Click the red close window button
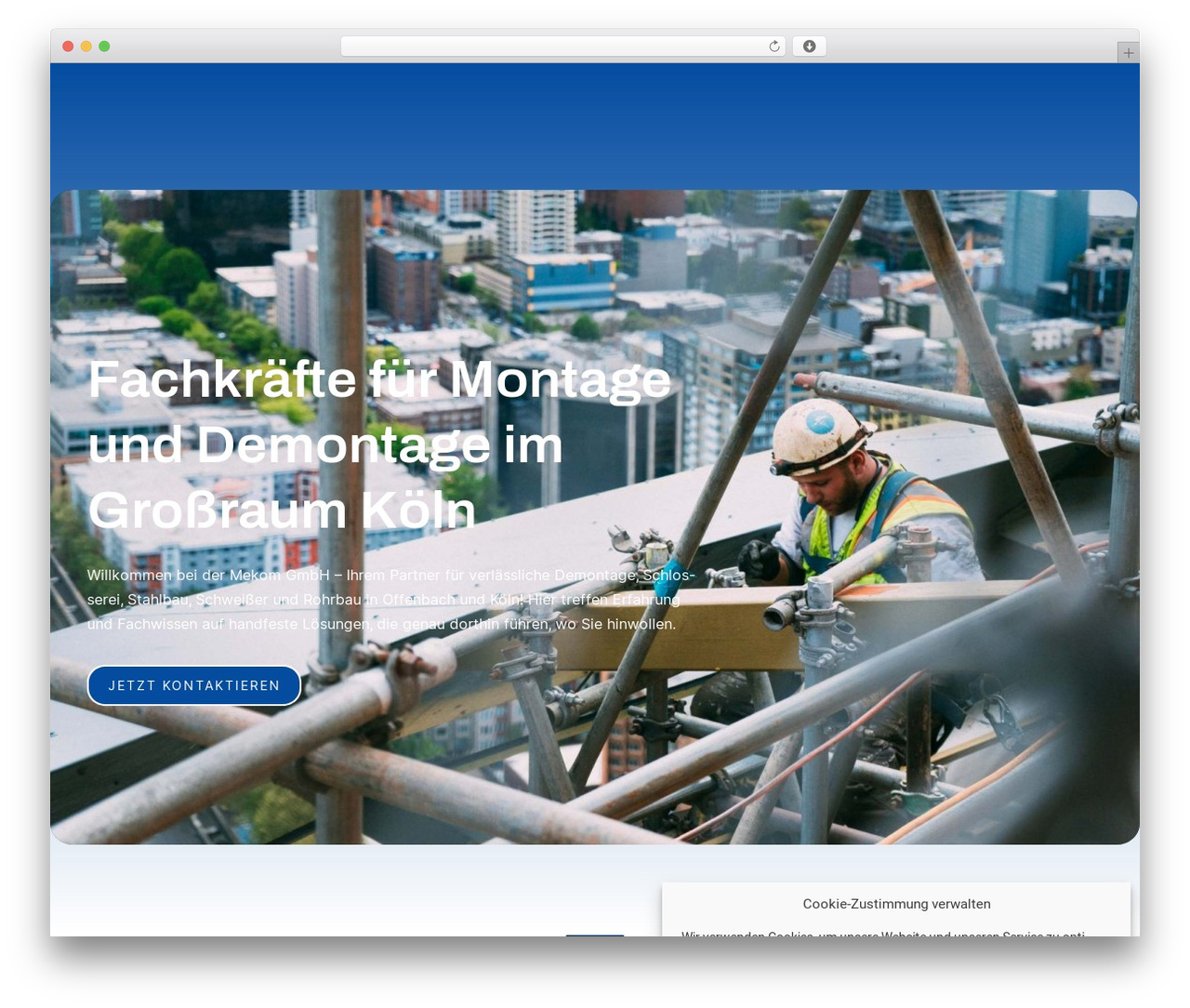Viewport: 1190px width, 1008px height. coord(68,46)
